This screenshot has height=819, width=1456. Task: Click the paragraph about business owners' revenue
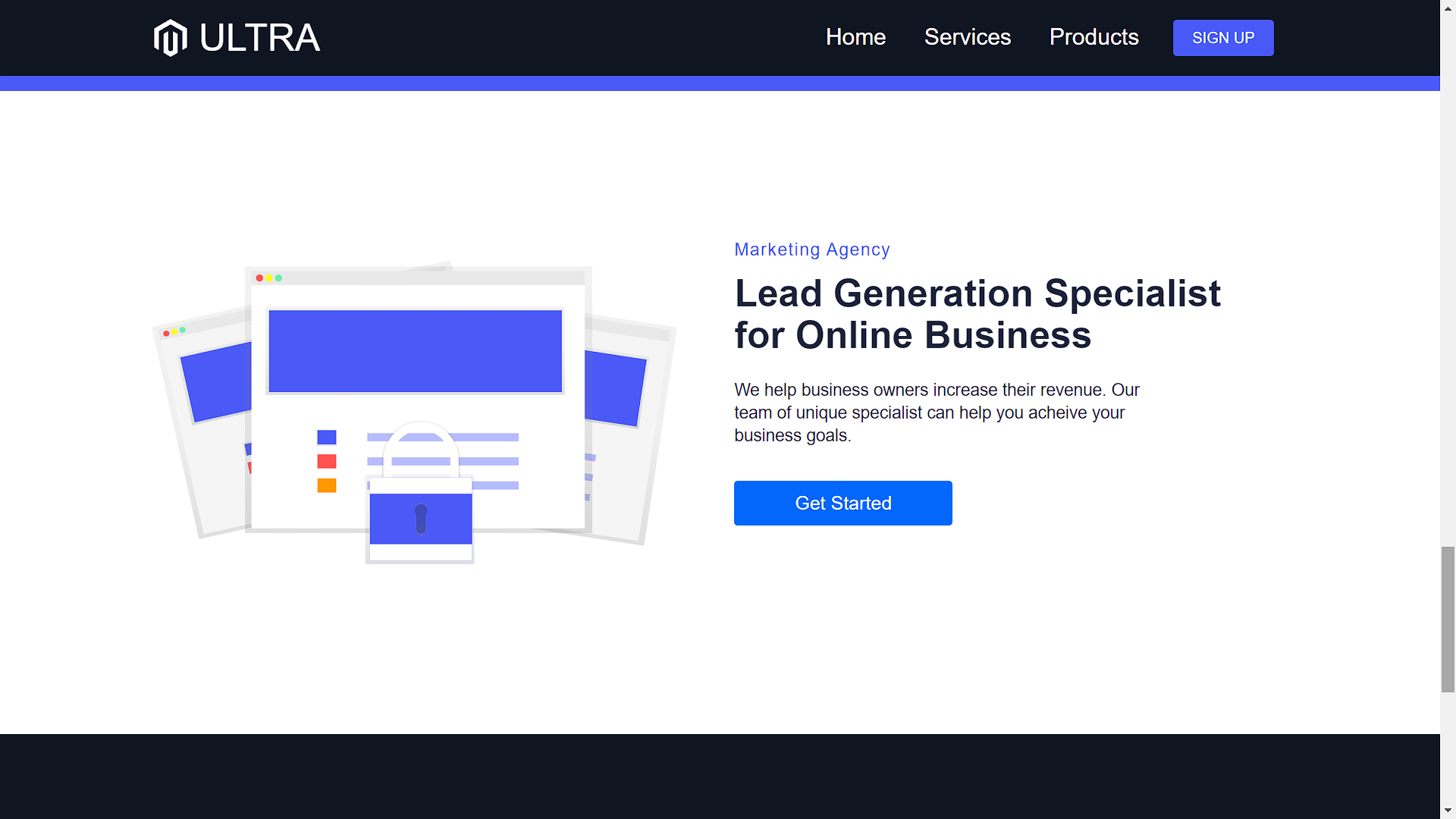pyautogui.click(x=937, y=413)
